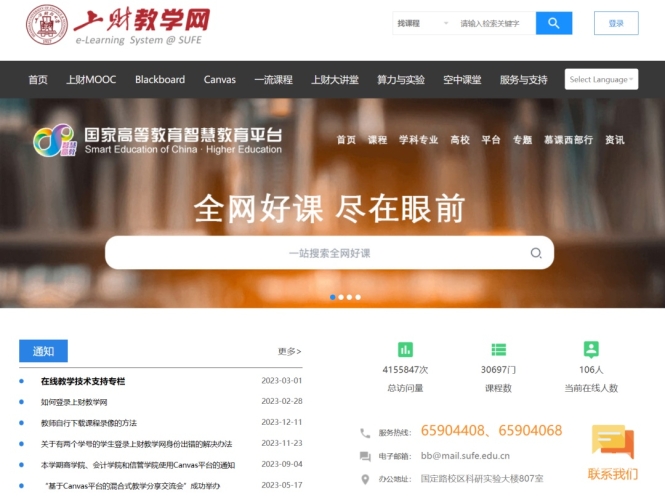Screen dimensions: 665x500
Task: Click banner nav item 慕课西部行
Action: pyautogui.click(x=568, y=140)
